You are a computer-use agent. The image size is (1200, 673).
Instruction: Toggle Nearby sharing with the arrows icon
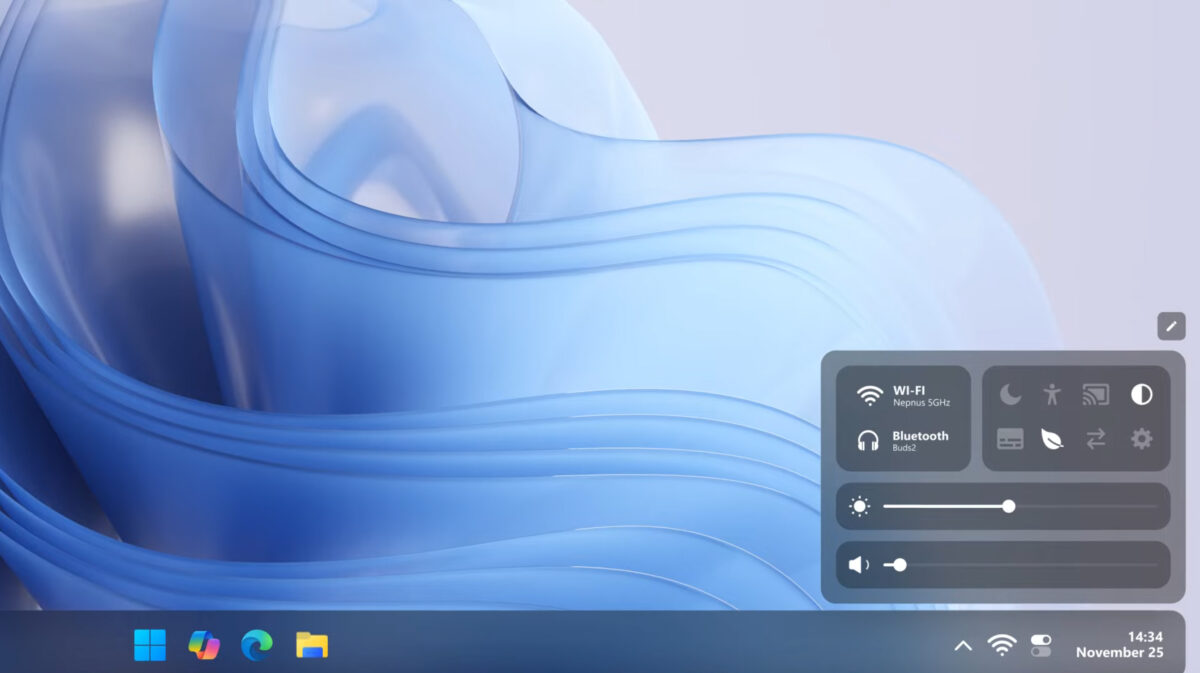pyautogui.click(x=1098, y=440)
